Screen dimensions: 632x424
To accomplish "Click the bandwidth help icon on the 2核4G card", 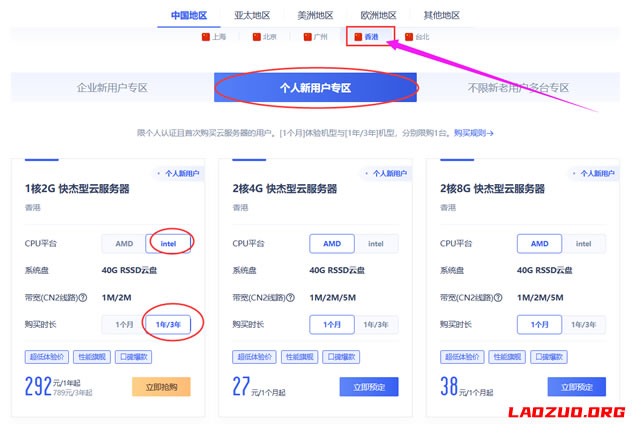I will coord(290,298).
